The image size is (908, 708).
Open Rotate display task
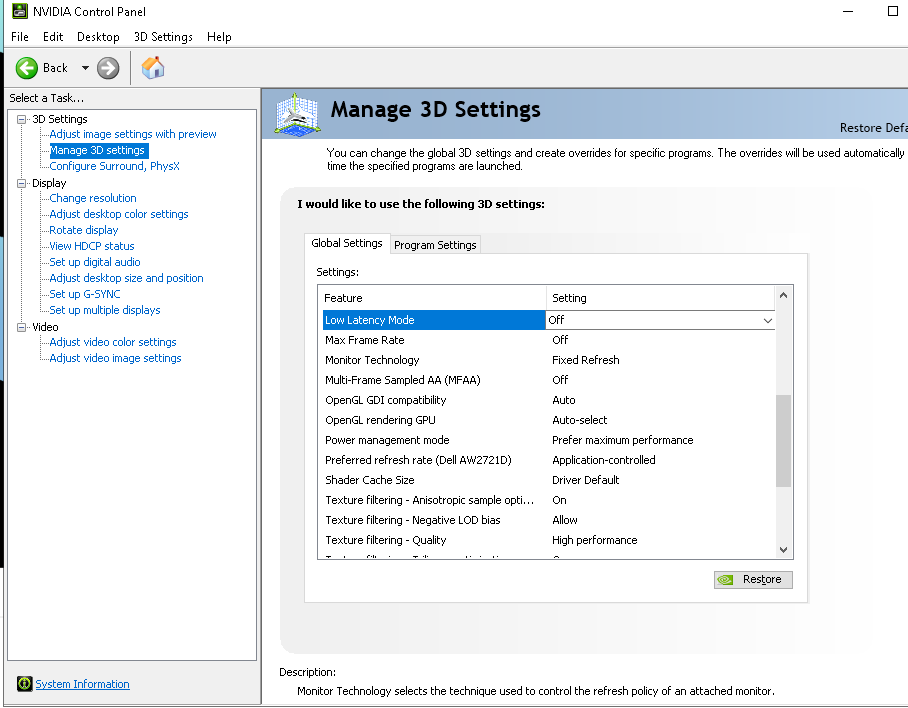[83, 230]
